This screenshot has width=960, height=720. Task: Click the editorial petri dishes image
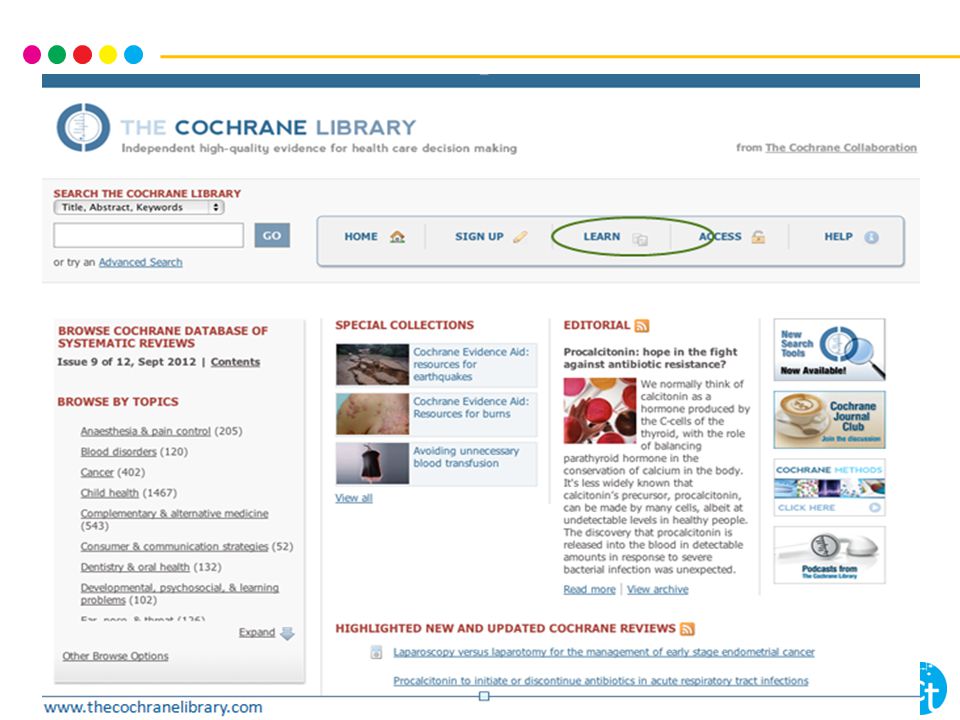point(600,411)
